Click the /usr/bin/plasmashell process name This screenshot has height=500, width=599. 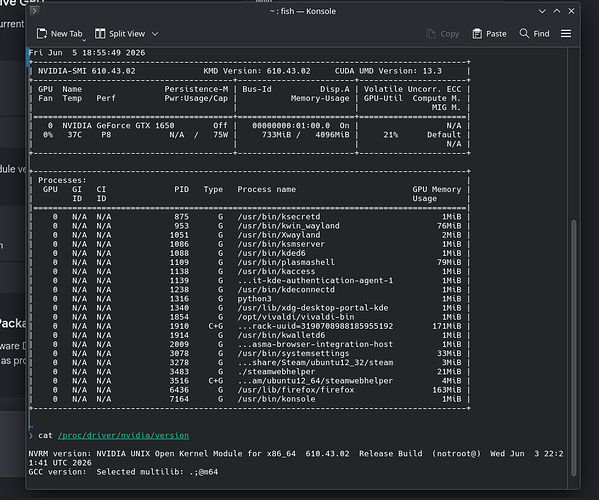(x=286, y=262)
